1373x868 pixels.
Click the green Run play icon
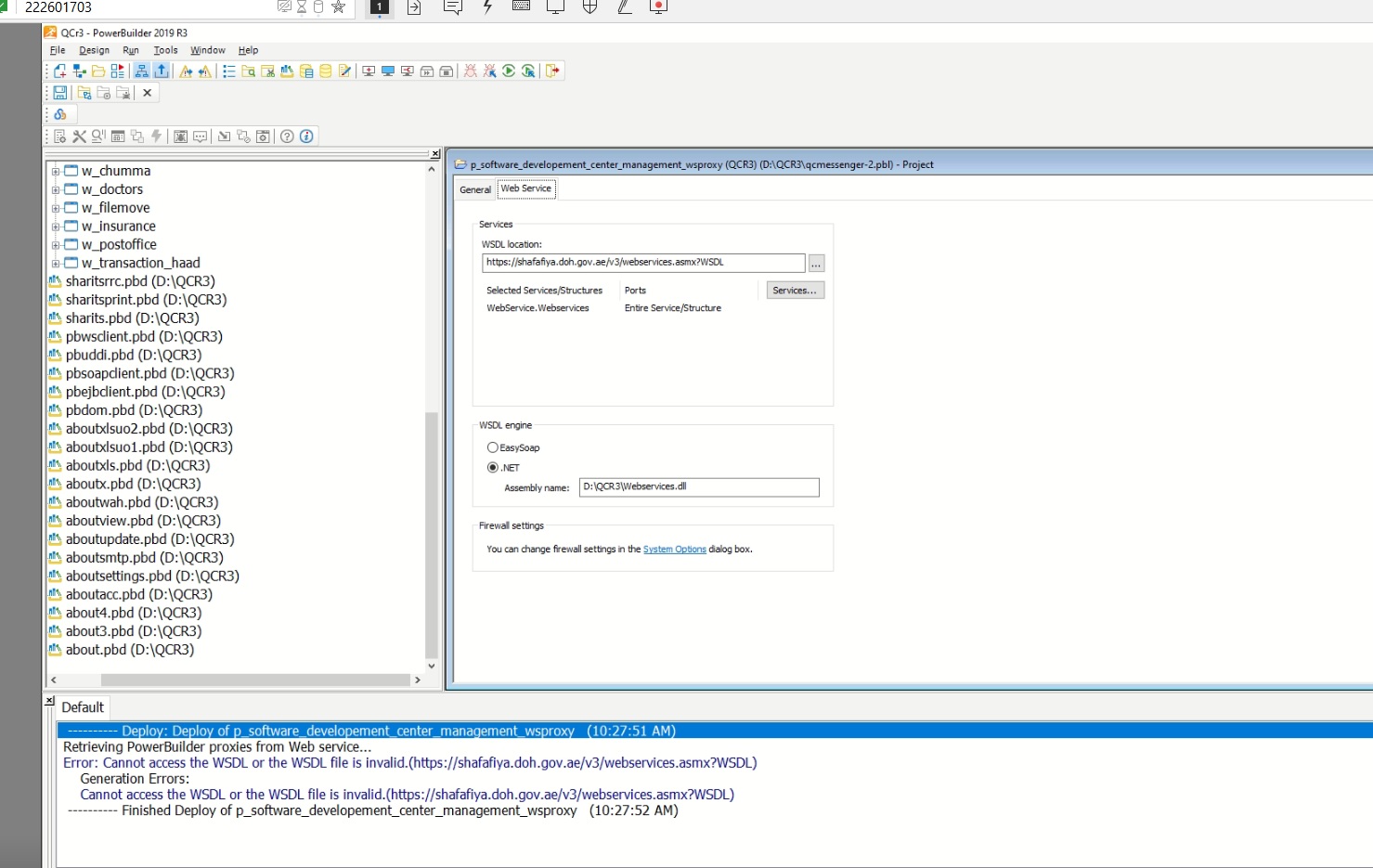[x=509, y=71]
